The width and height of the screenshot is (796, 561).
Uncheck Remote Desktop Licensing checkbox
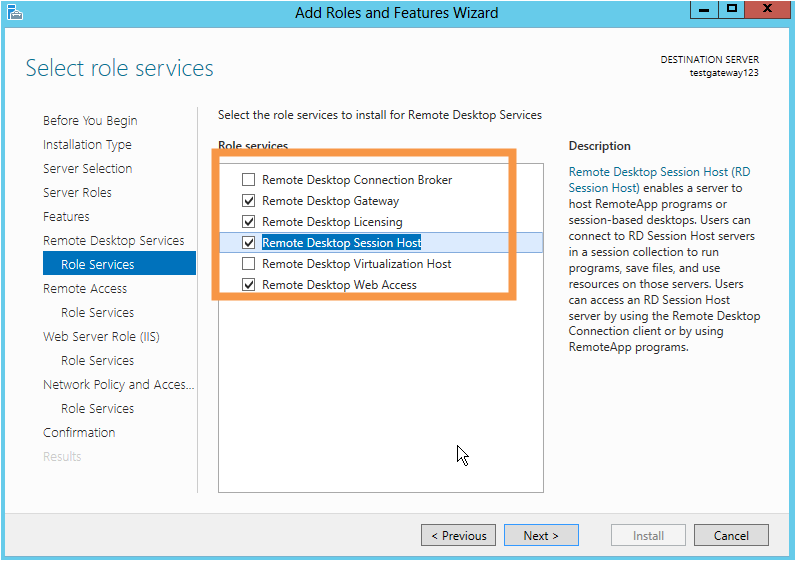(248, 222)
